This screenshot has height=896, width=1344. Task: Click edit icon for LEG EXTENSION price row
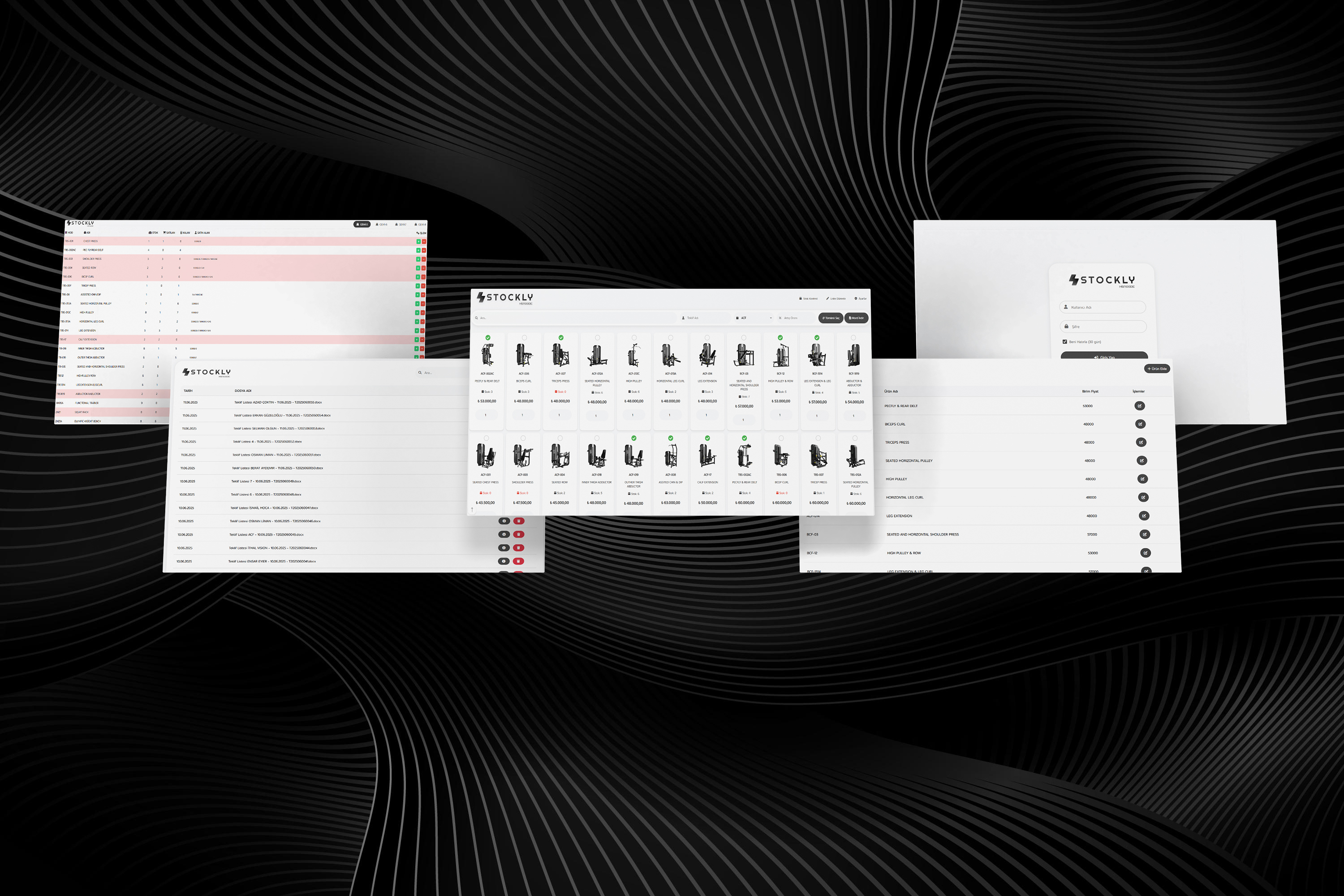coord(1144,516)
